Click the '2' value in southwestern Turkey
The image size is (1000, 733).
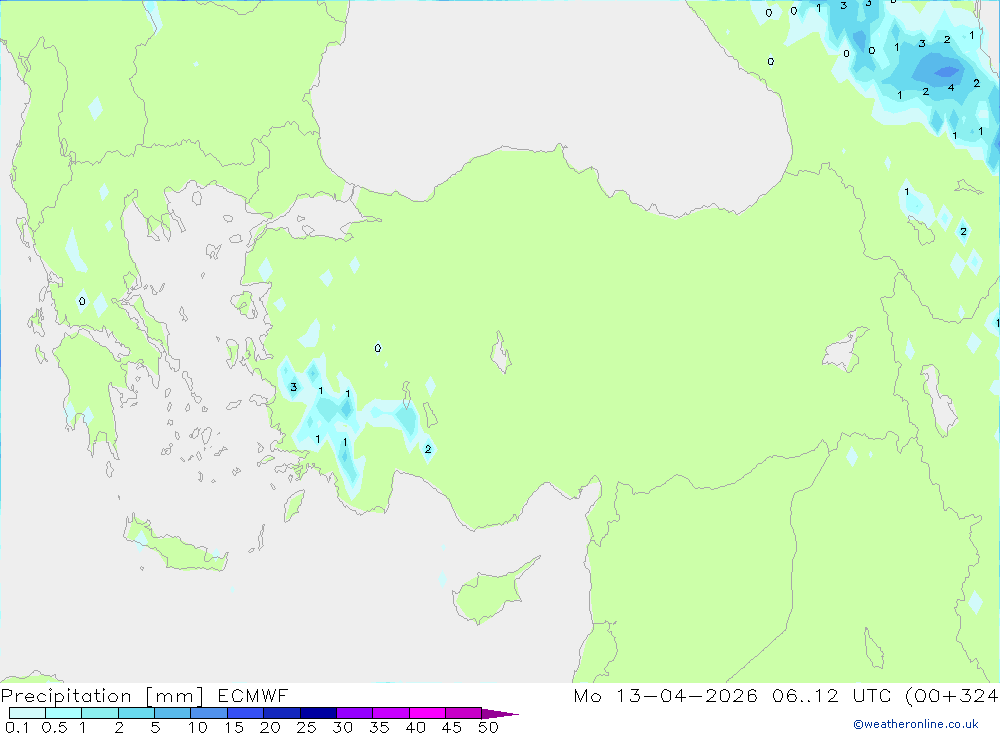click(x=428, y=449)
